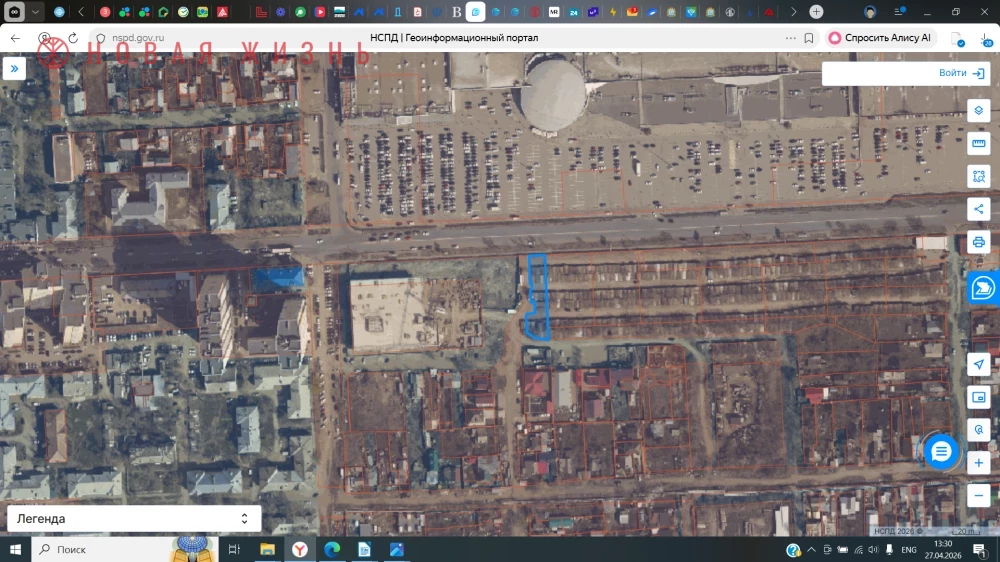The height and width of the screenshot is (562, 1000).
Task: Zoom in with the plus button
Action: point(978,462)
